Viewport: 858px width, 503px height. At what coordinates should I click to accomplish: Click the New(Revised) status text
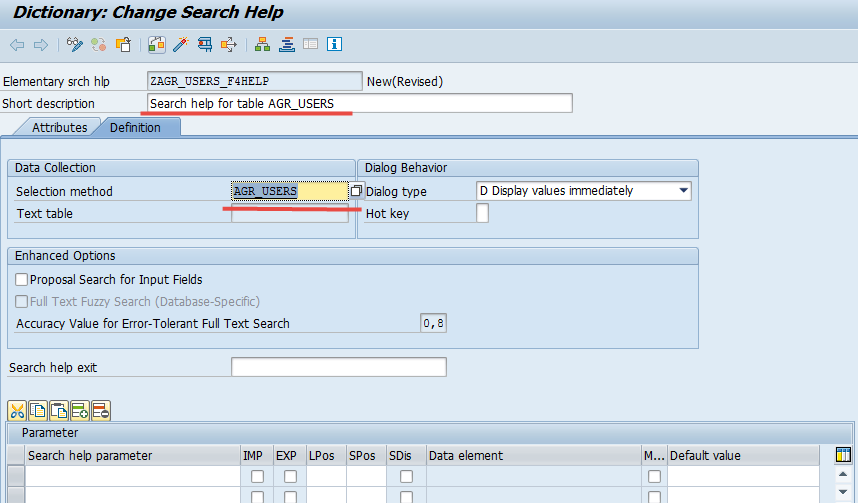(x=405, y=82)
